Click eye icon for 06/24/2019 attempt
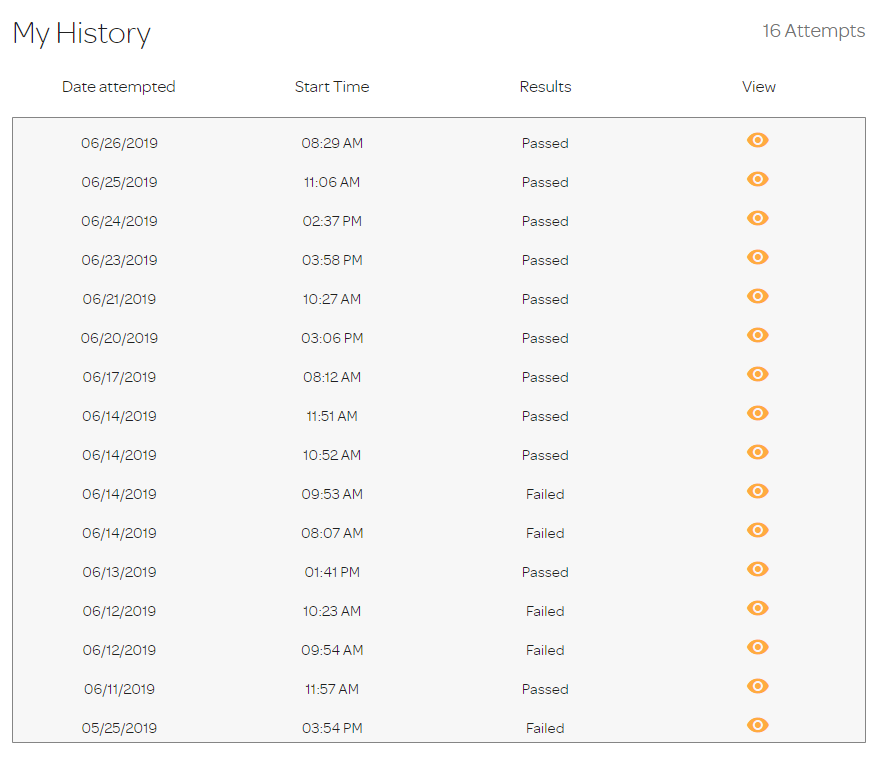The height and width of the screenshot is (758, 878). (758, 218)
